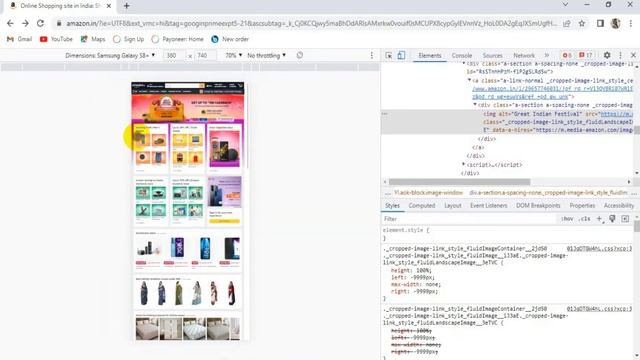Open the DevTools error counter

(x=567, y=55)
